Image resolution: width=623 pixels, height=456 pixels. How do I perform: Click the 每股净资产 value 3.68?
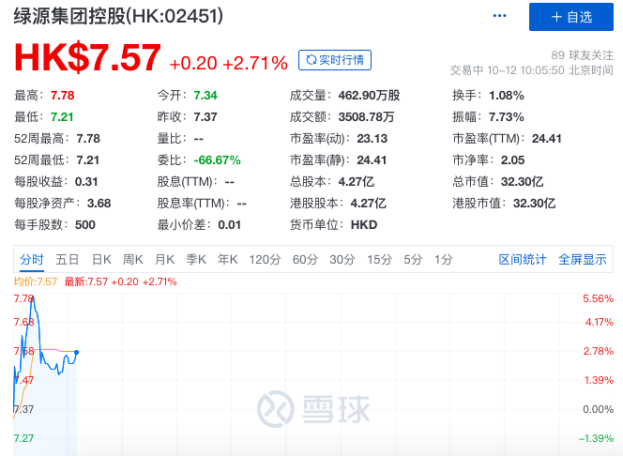pos(99,203)
